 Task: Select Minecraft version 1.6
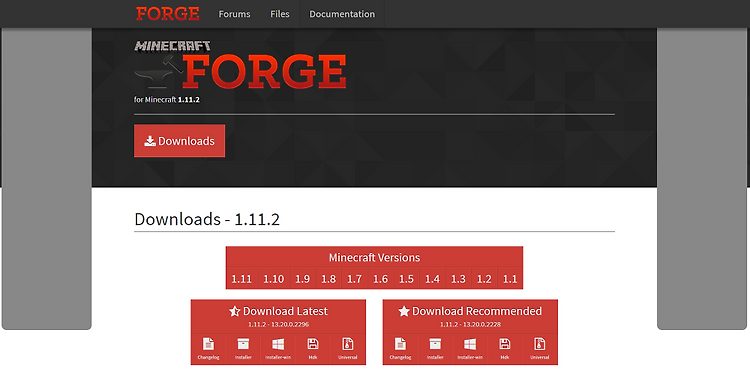pos(380,279)
